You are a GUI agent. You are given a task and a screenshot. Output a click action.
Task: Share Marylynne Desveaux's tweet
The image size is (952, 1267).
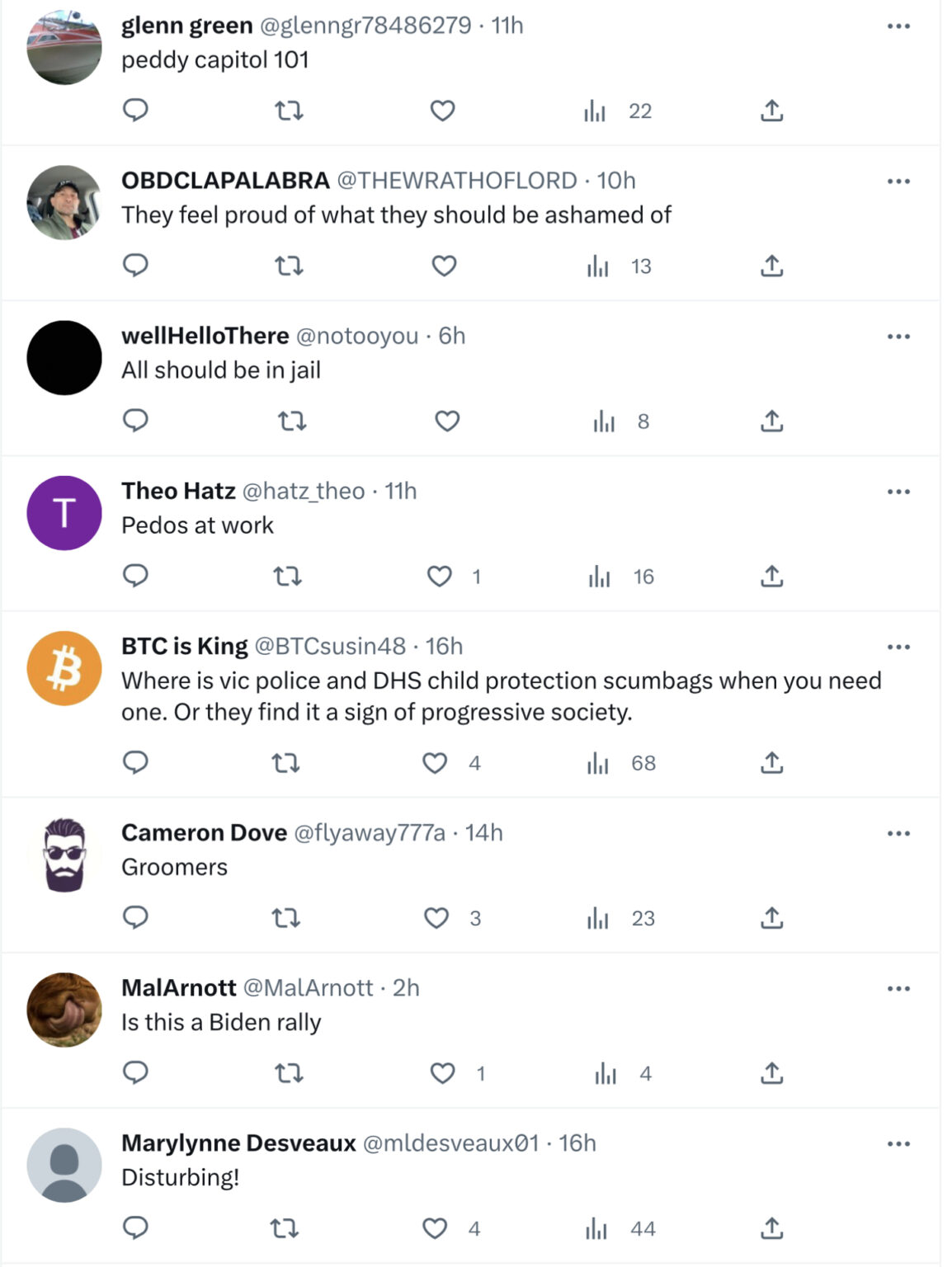click(771, 1228)
